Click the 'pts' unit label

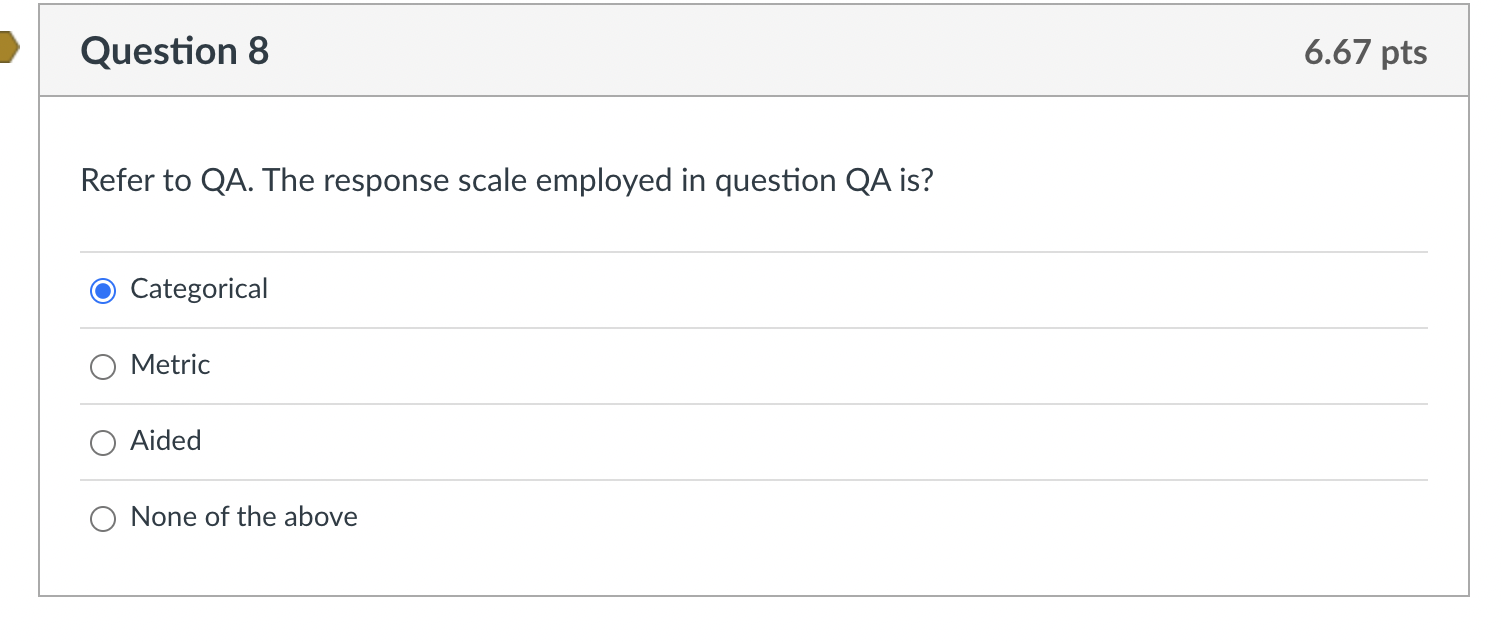point(1404,53)
